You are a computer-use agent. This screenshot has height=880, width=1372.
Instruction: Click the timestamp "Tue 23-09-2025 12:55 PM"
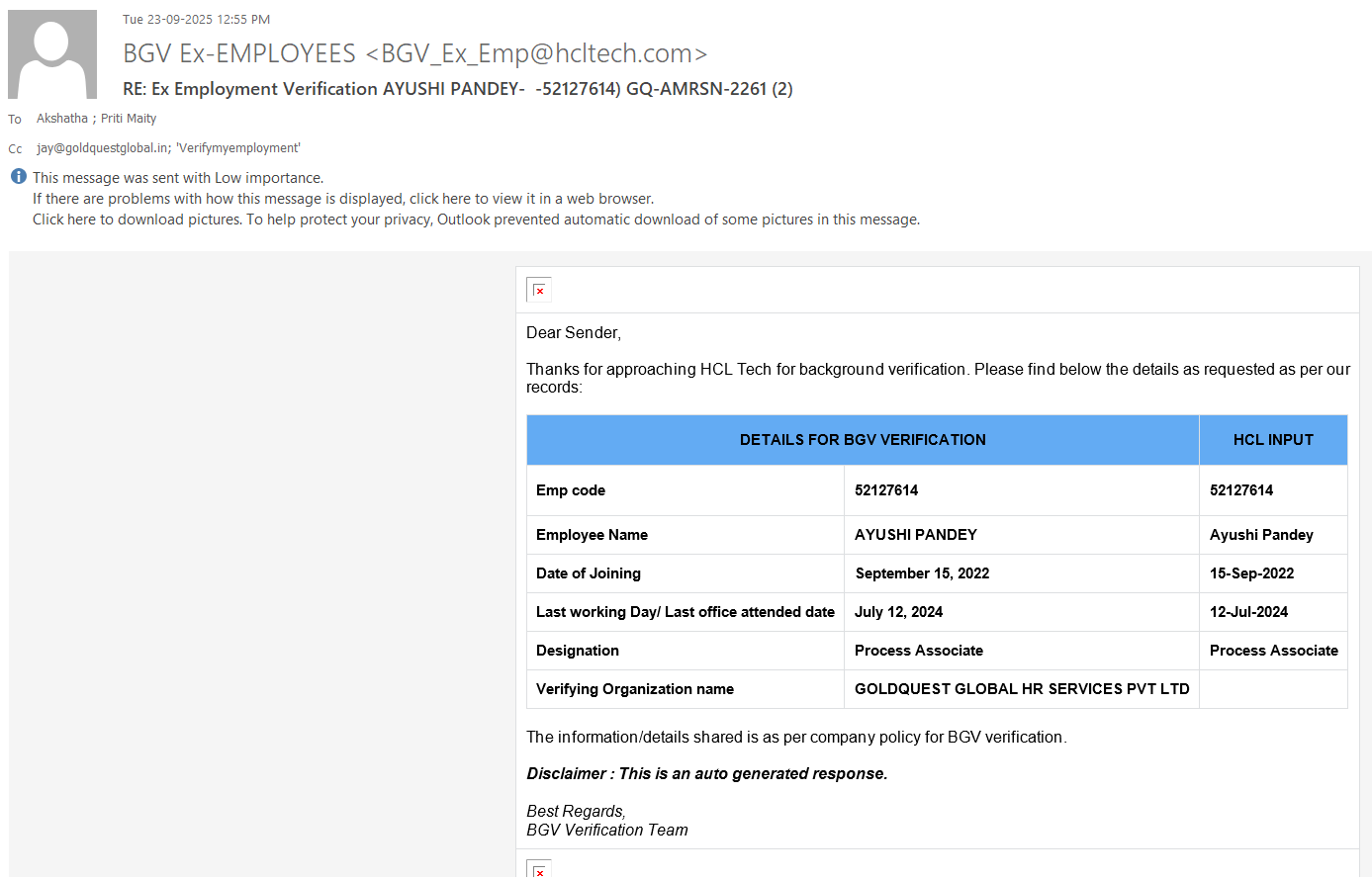pos(196,20)
